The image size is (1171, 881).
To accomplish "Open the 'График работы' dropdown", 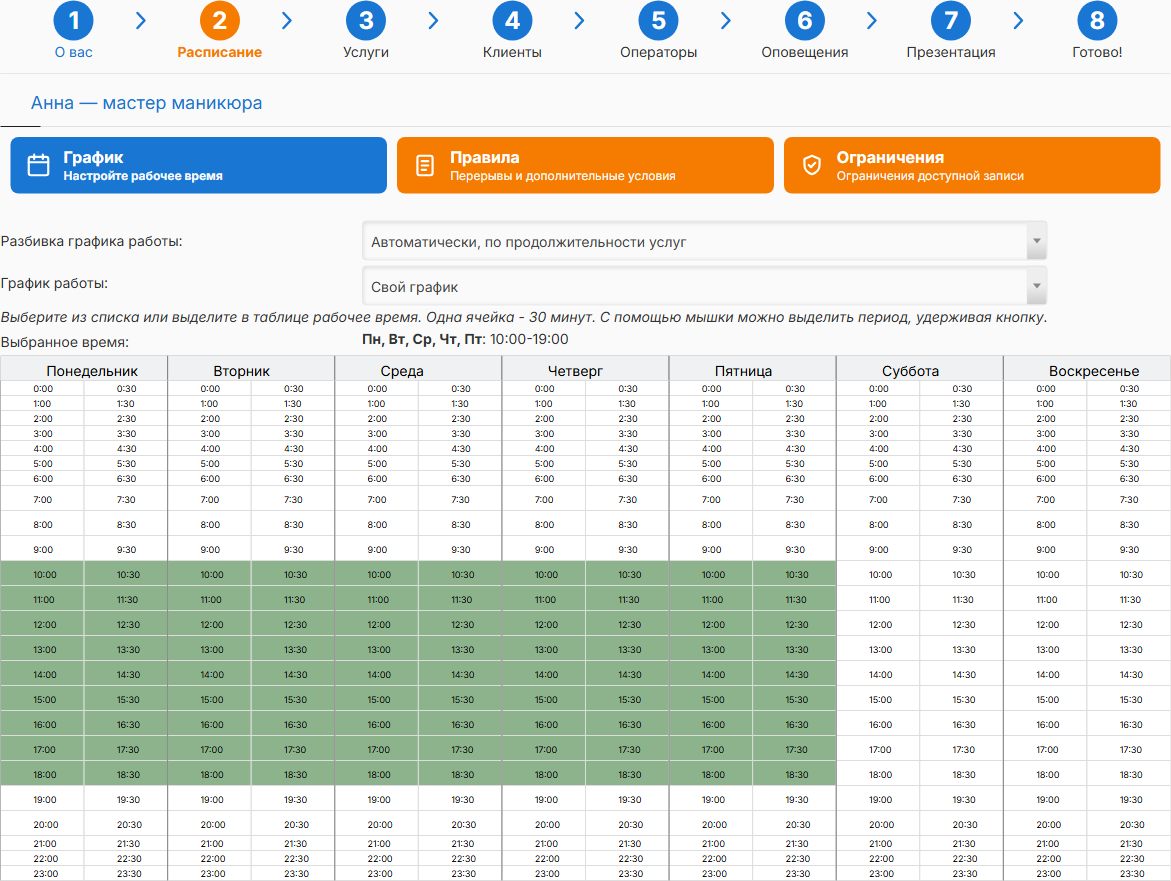I will (x=704, y=286).
